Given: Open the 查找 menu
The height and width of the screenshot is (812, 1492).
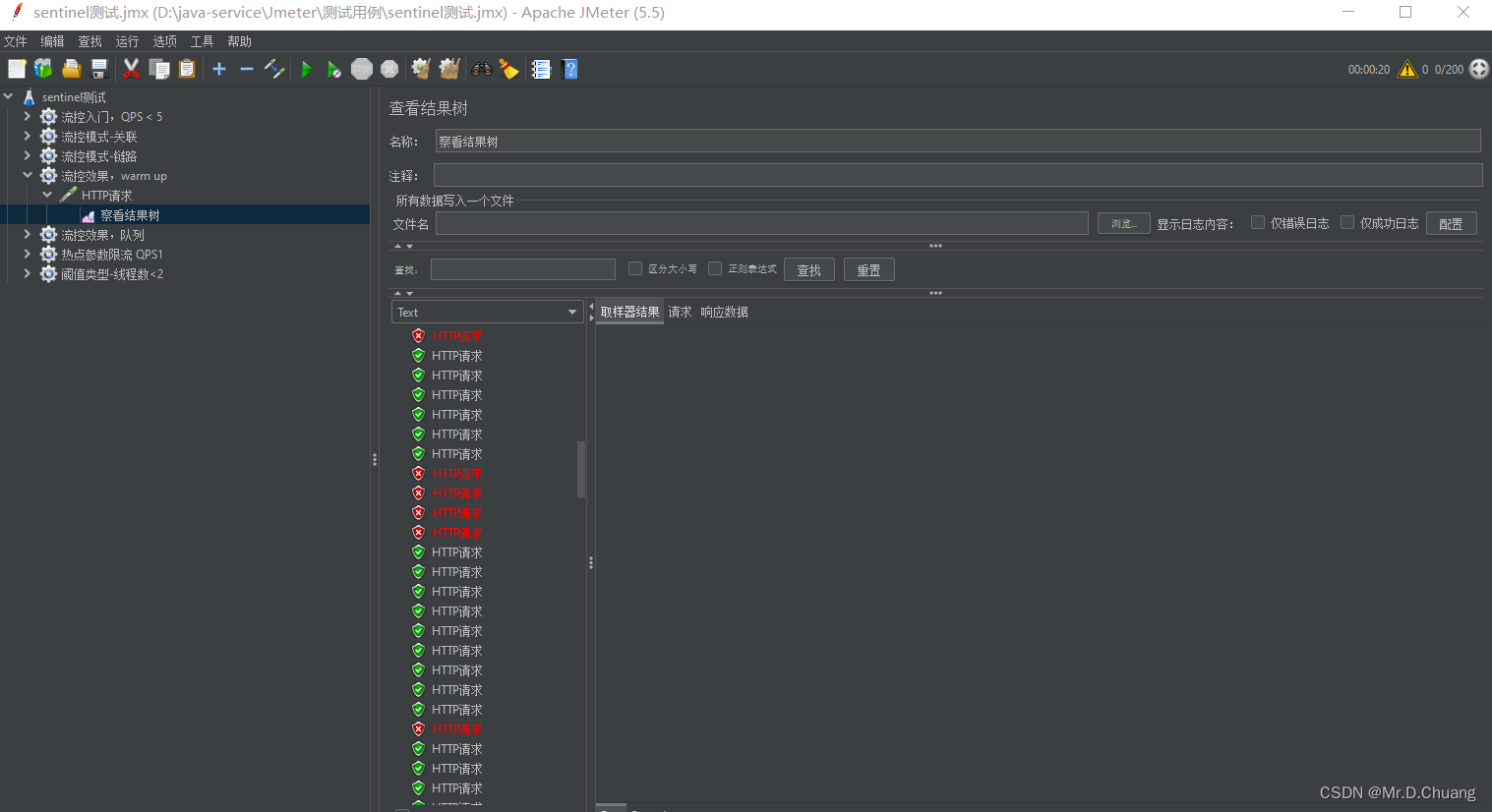Looking at the screenshot, I should (90, 41).
